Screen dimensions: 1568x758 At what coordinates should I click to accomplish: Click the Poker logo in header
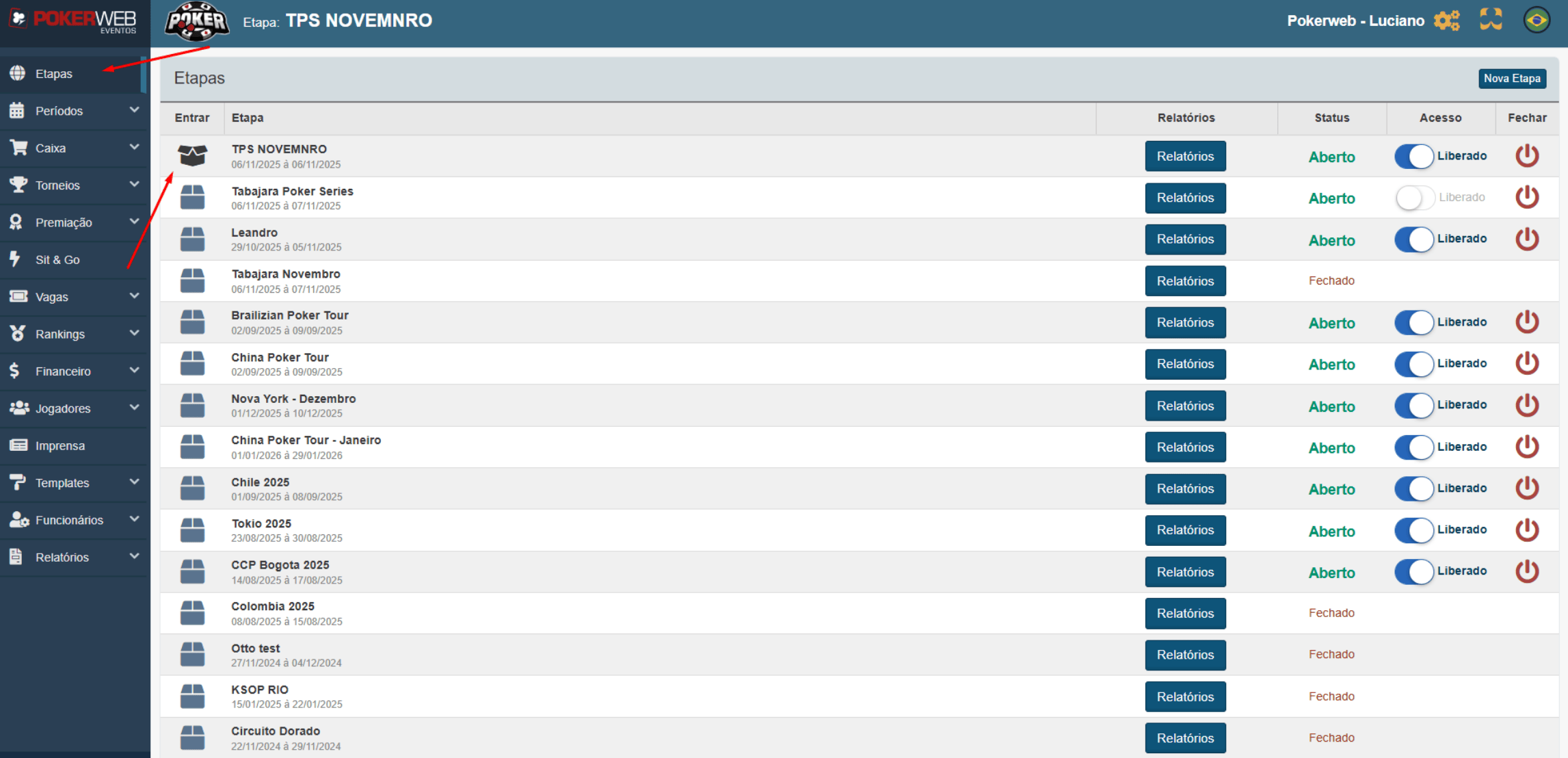(x=197, y=21)
